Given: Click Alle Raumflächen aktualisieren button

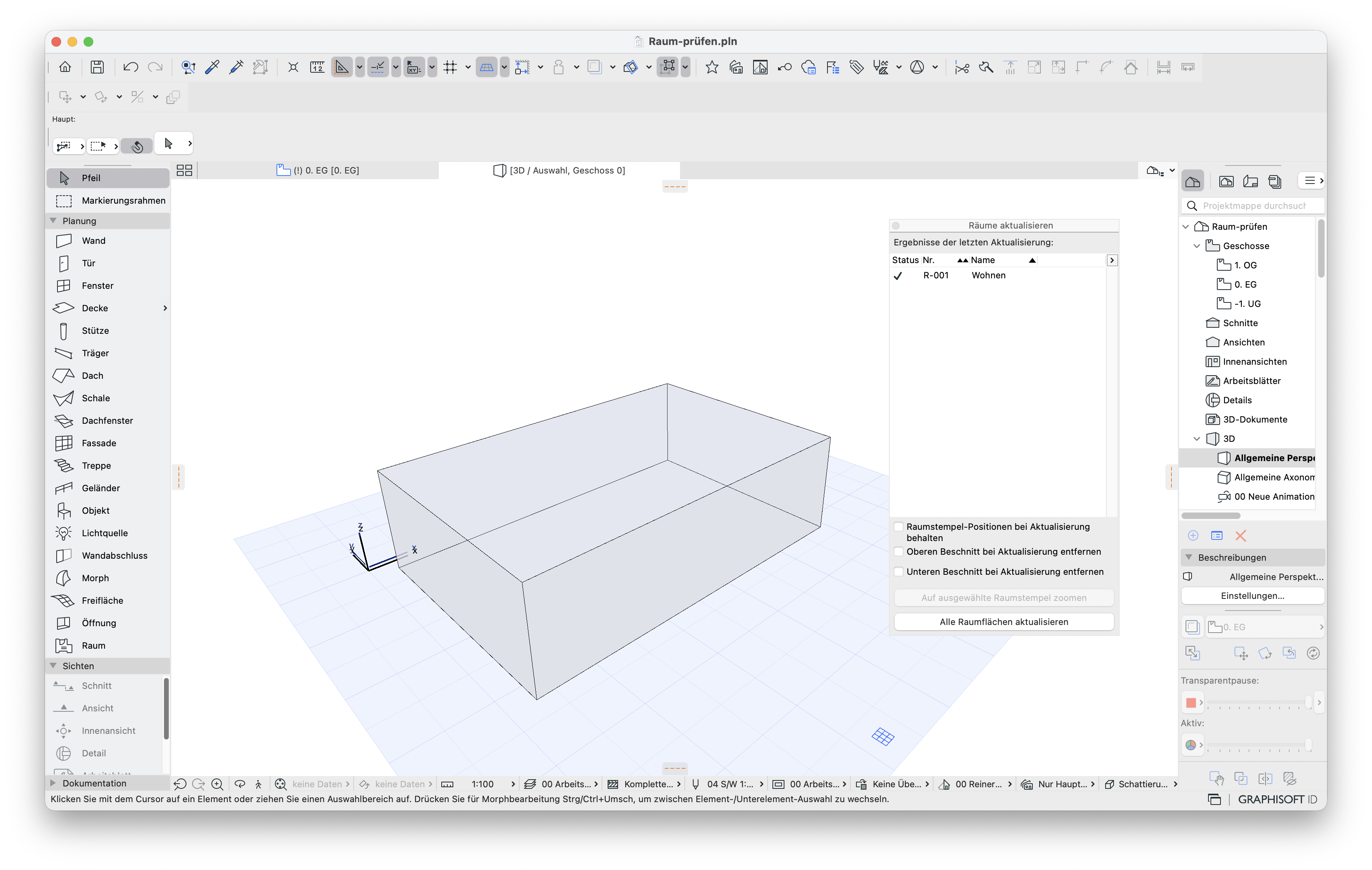Looking at the screenshot, I should coord(1003,622).
